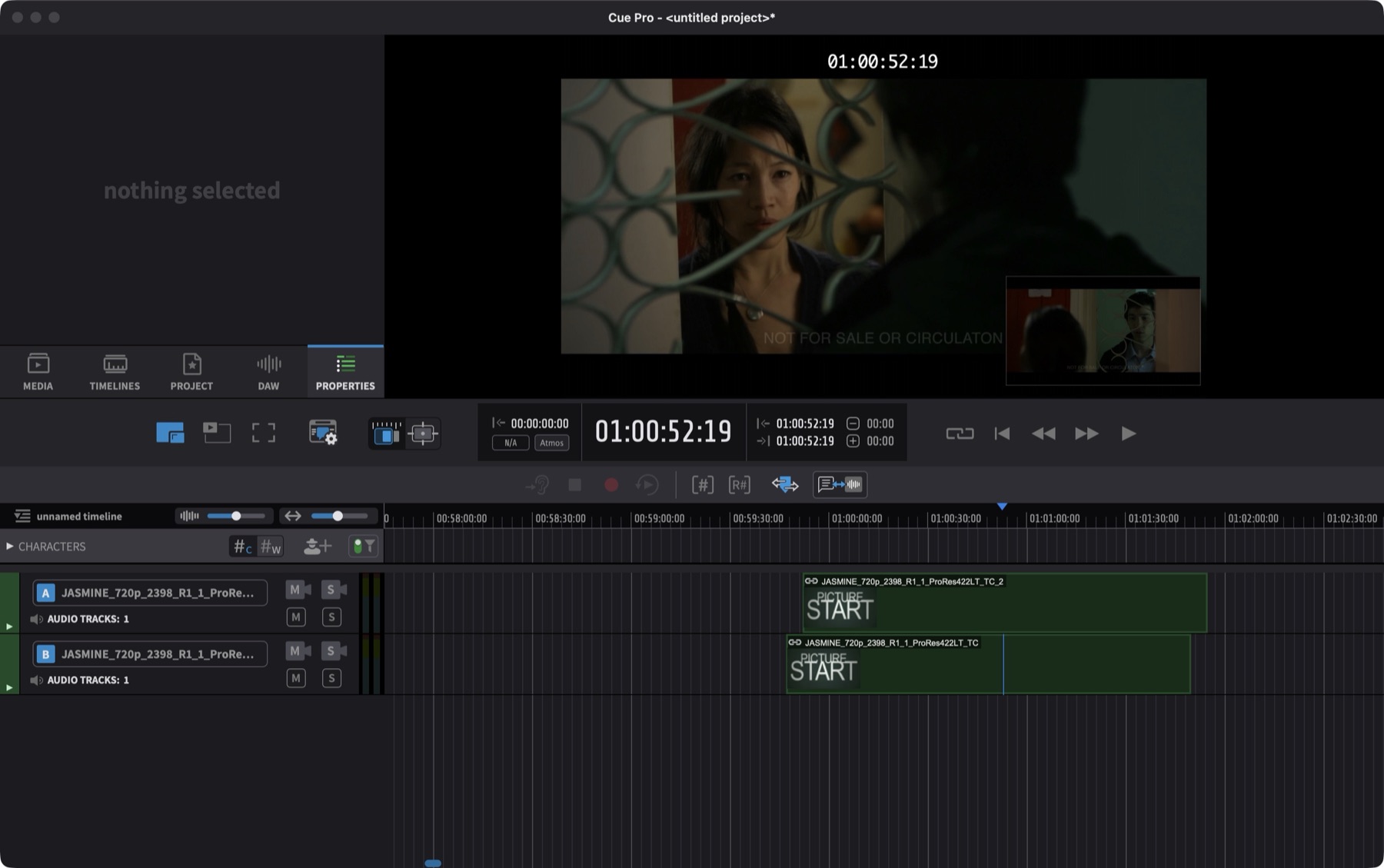Solo video on track A
Screen dimensions: 1384x868
pyautogui.click(x=334, y=590)
